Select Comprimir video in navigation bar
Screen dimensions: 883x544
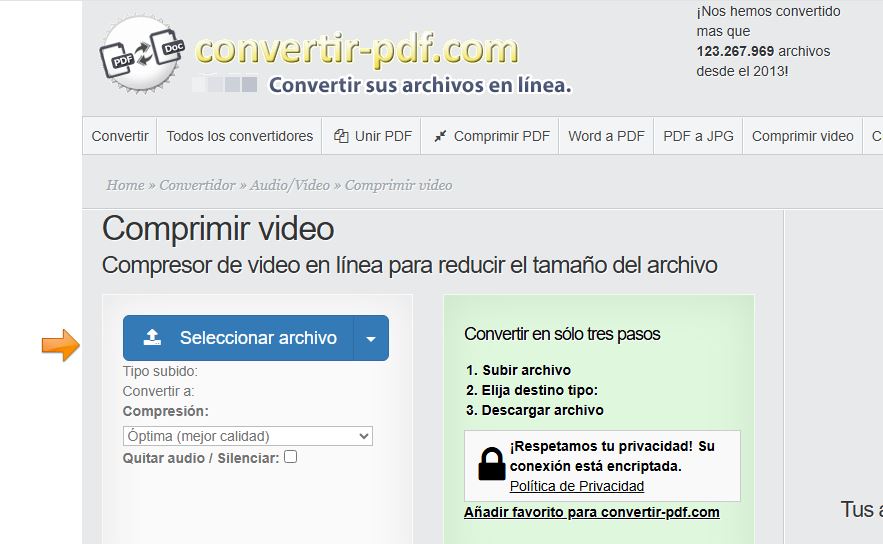point(802,136)
